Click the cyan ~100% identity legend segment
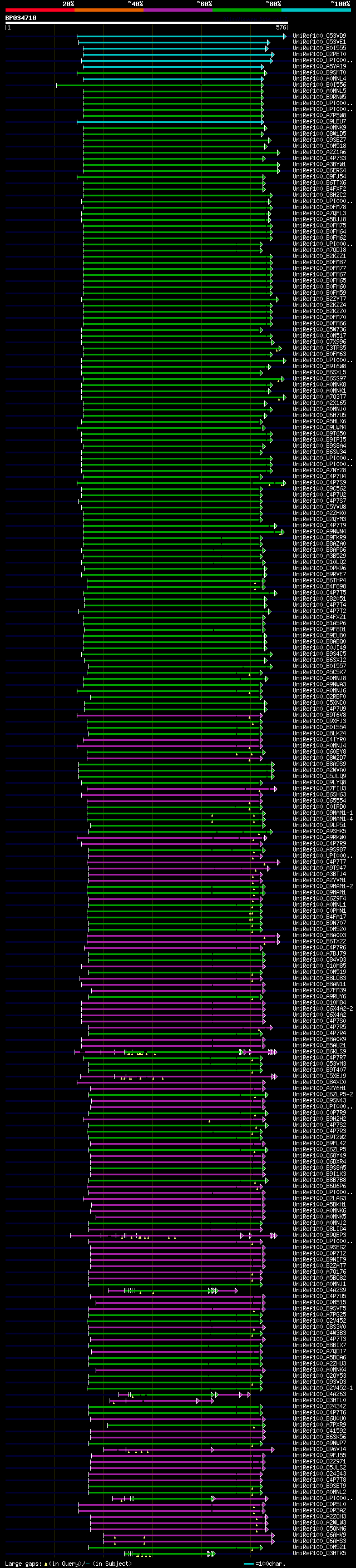This screenshot has height=1568, width=356. coord(316,10)
